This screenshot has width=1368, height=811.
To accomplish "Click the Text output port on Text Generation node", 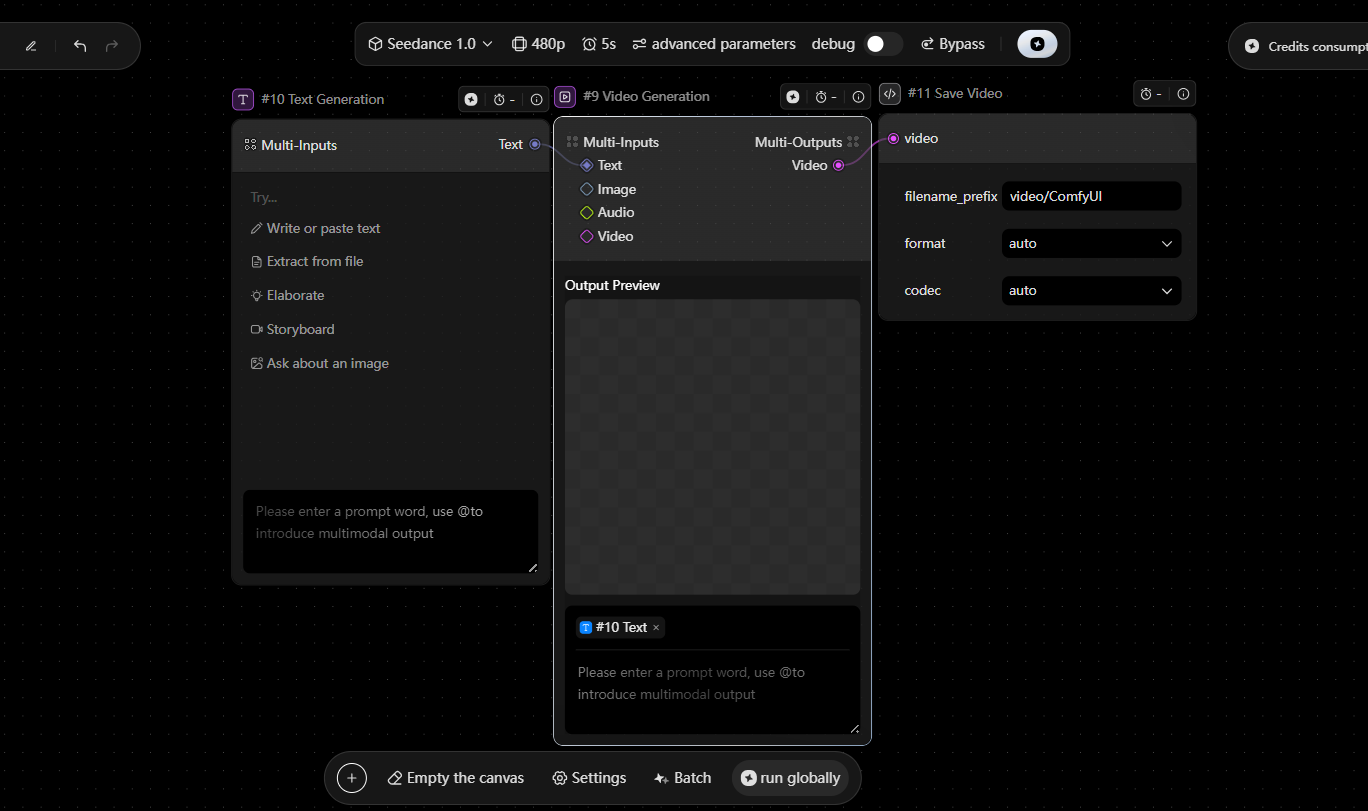I will 536,145.
